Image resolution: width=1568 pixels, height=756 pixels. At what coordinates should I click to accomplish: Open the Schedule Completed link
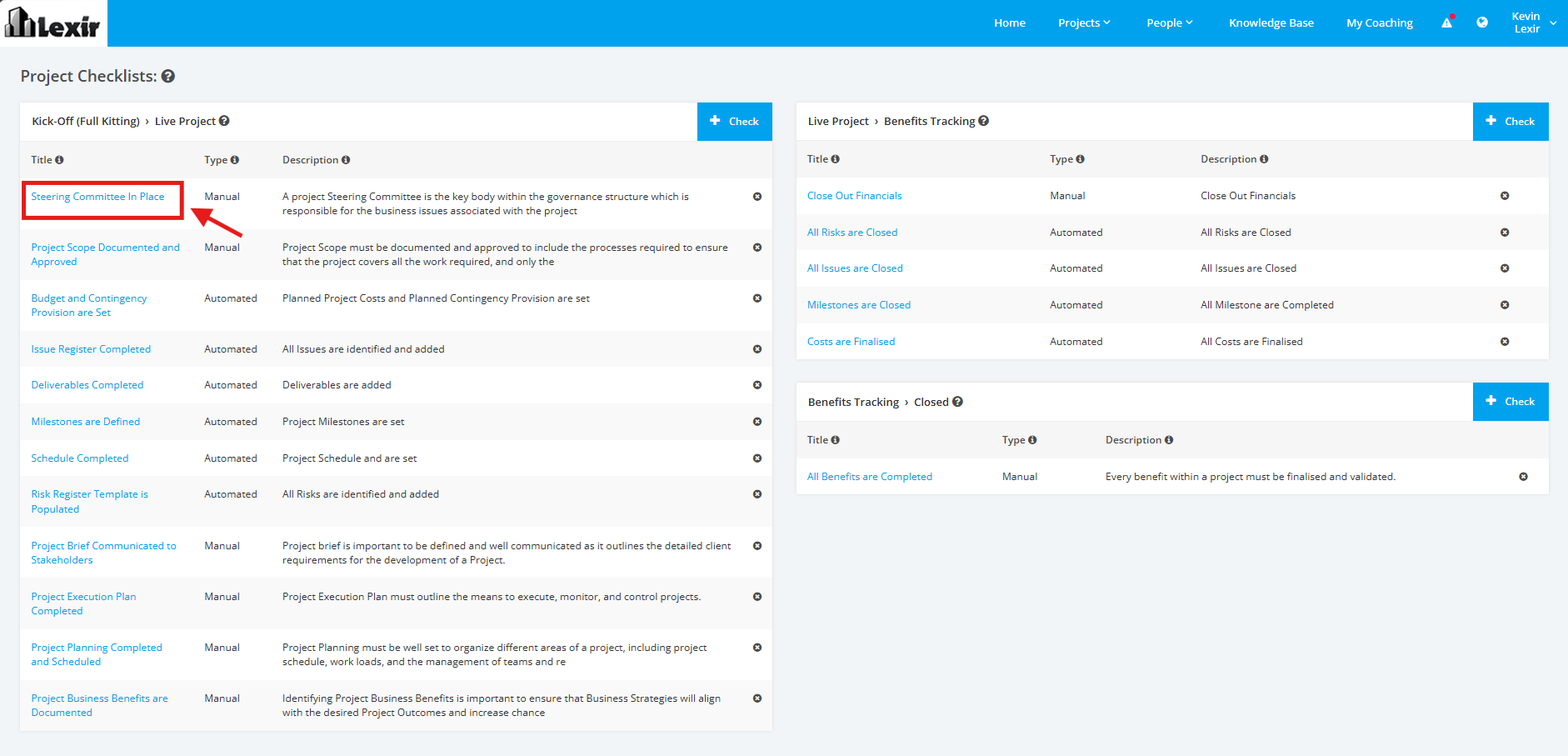80,458
